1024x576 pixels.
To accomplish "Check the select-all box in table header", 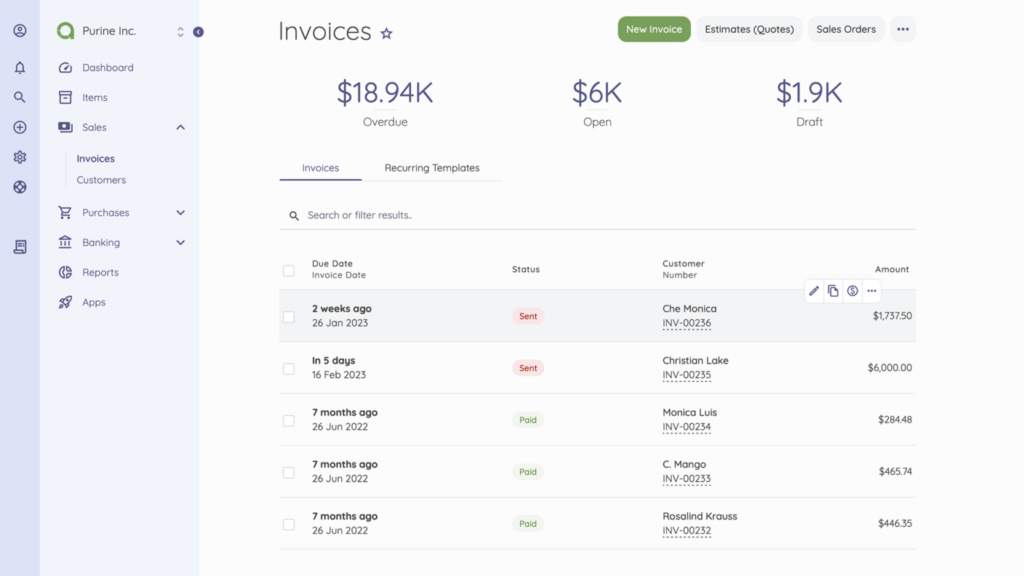I will click(288, 270).
